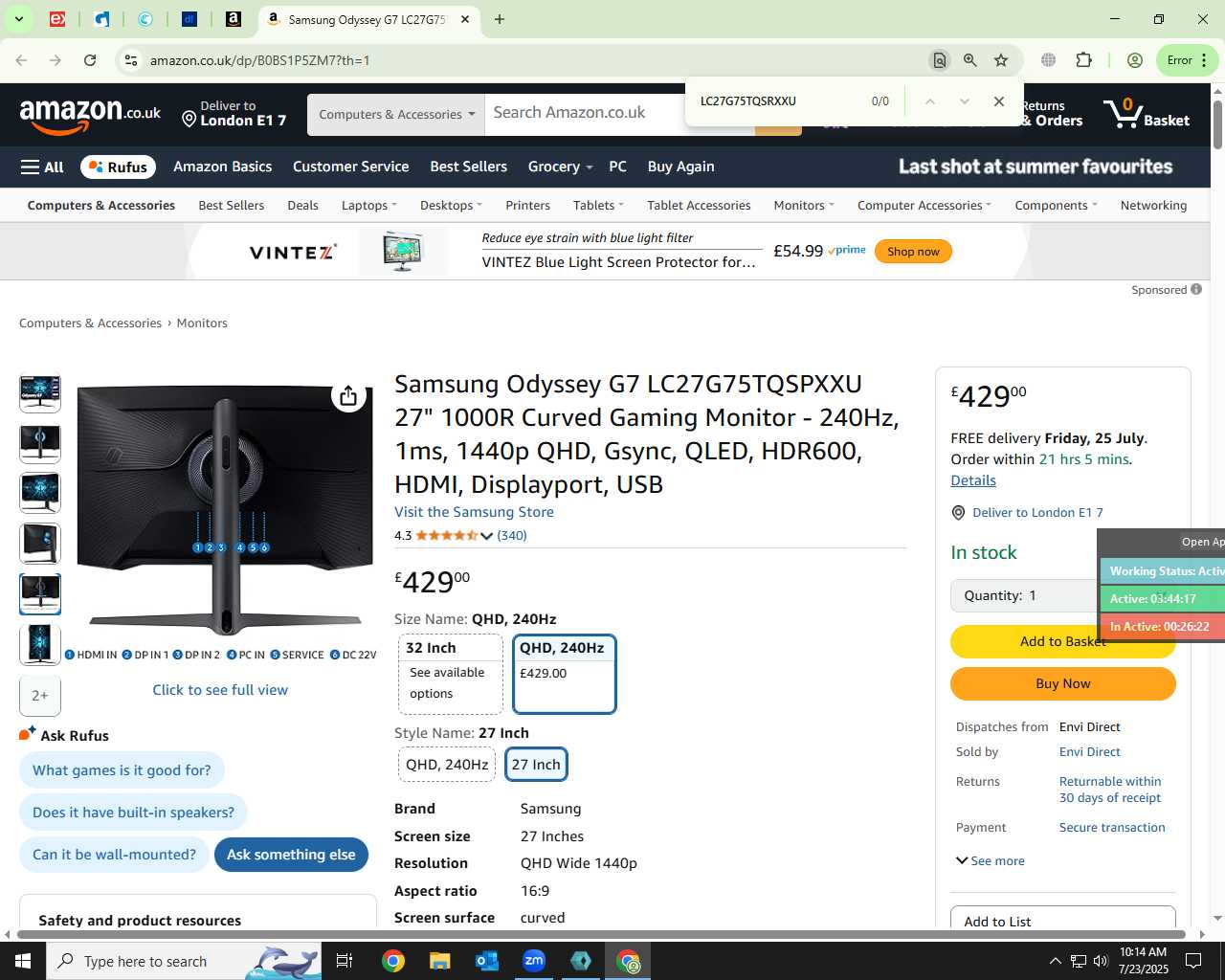
Task: Click the browser forward arrow
Action: click(x=56, y=60)
